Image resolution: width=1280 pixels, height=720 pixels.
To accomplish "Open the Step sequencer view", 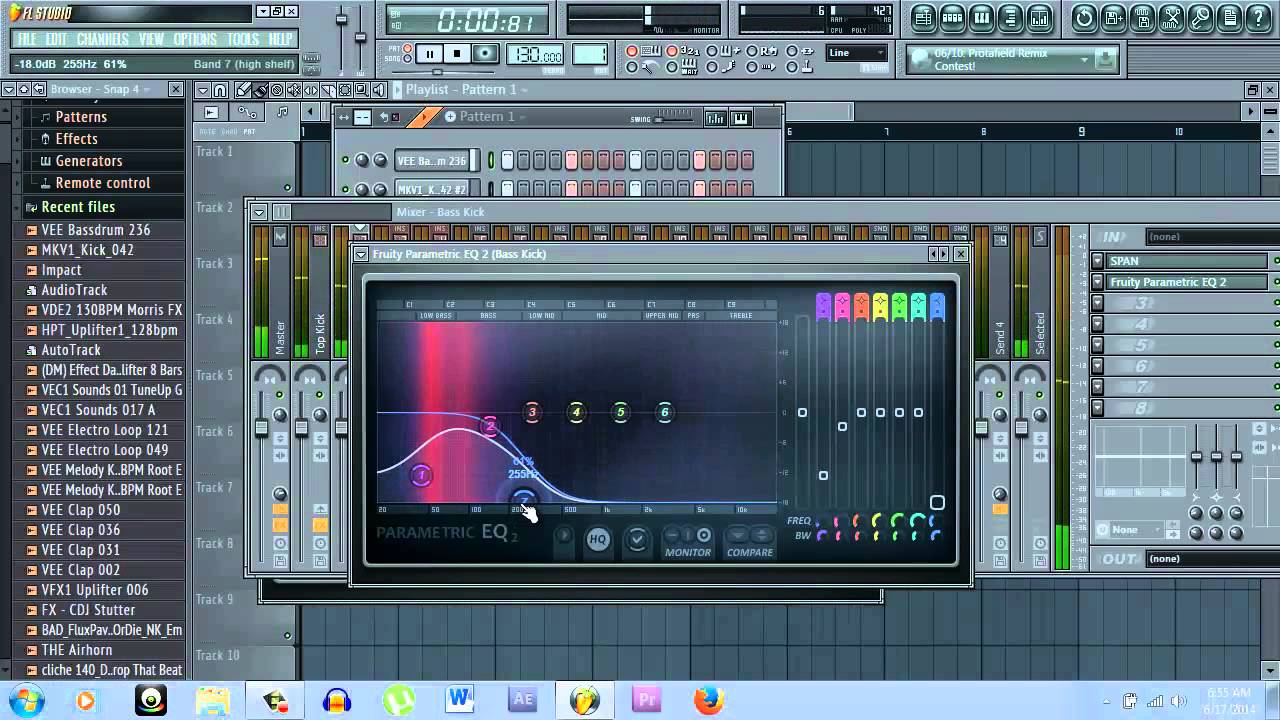I will click(952, 17).
